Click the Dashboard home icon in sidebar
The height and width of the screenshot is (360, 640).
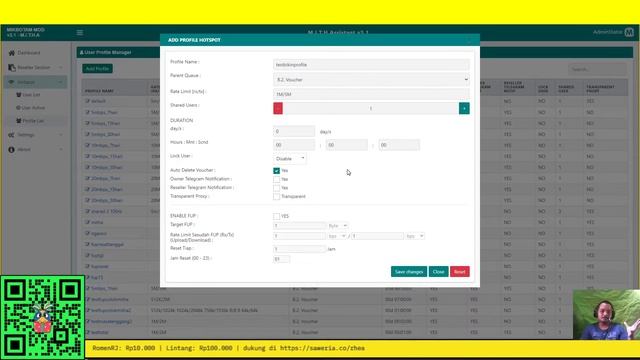tap(11, 53)
